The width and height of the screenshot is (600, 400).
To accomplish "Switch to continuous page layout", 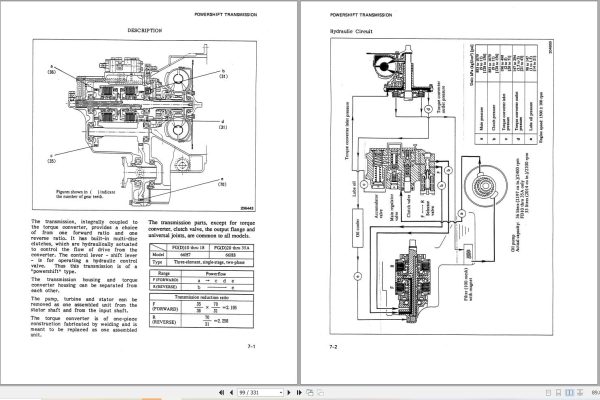I will pos(558,392).
